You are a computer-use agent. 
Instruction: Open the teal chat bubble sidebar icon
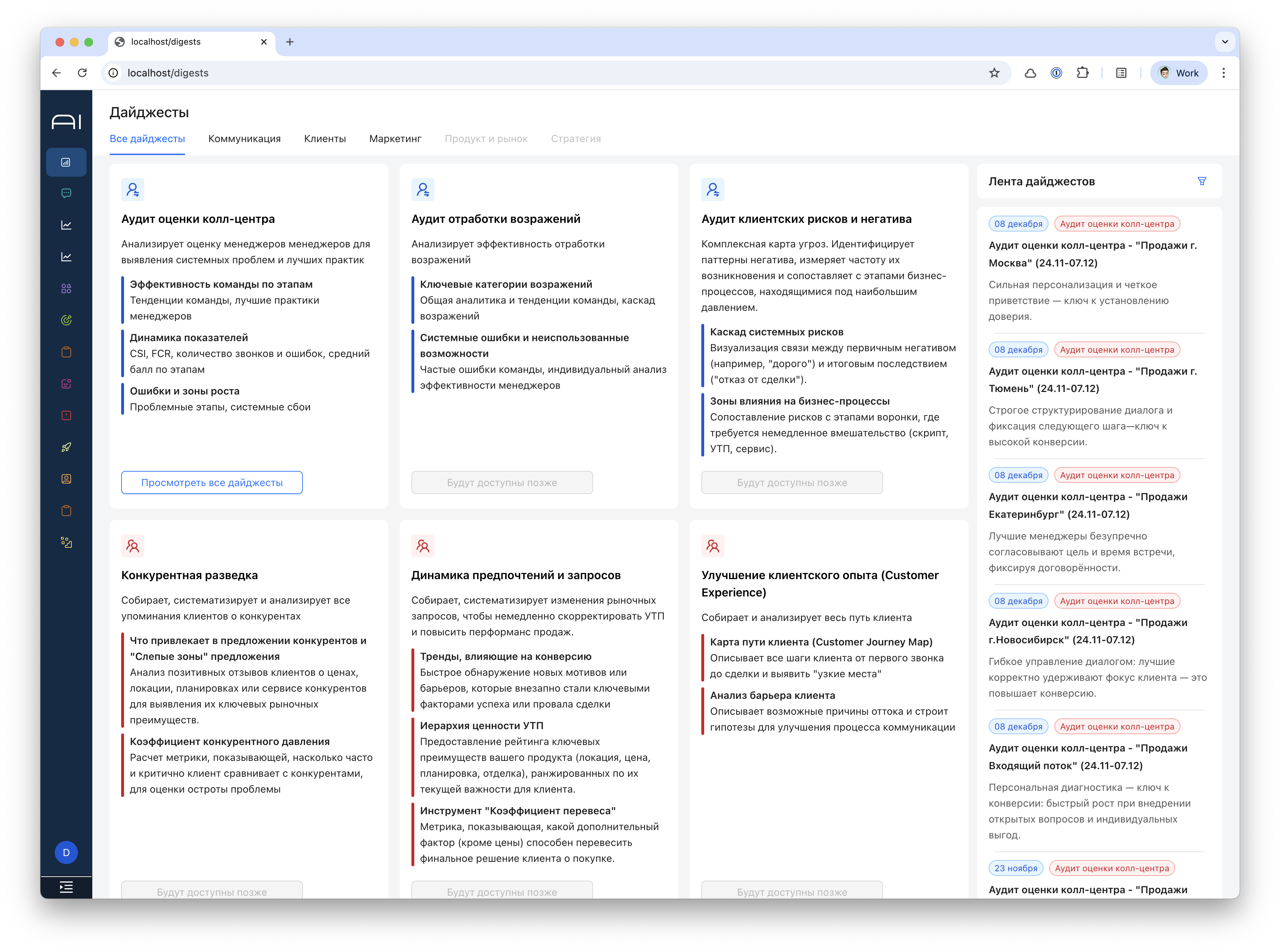tap(66, 194)
